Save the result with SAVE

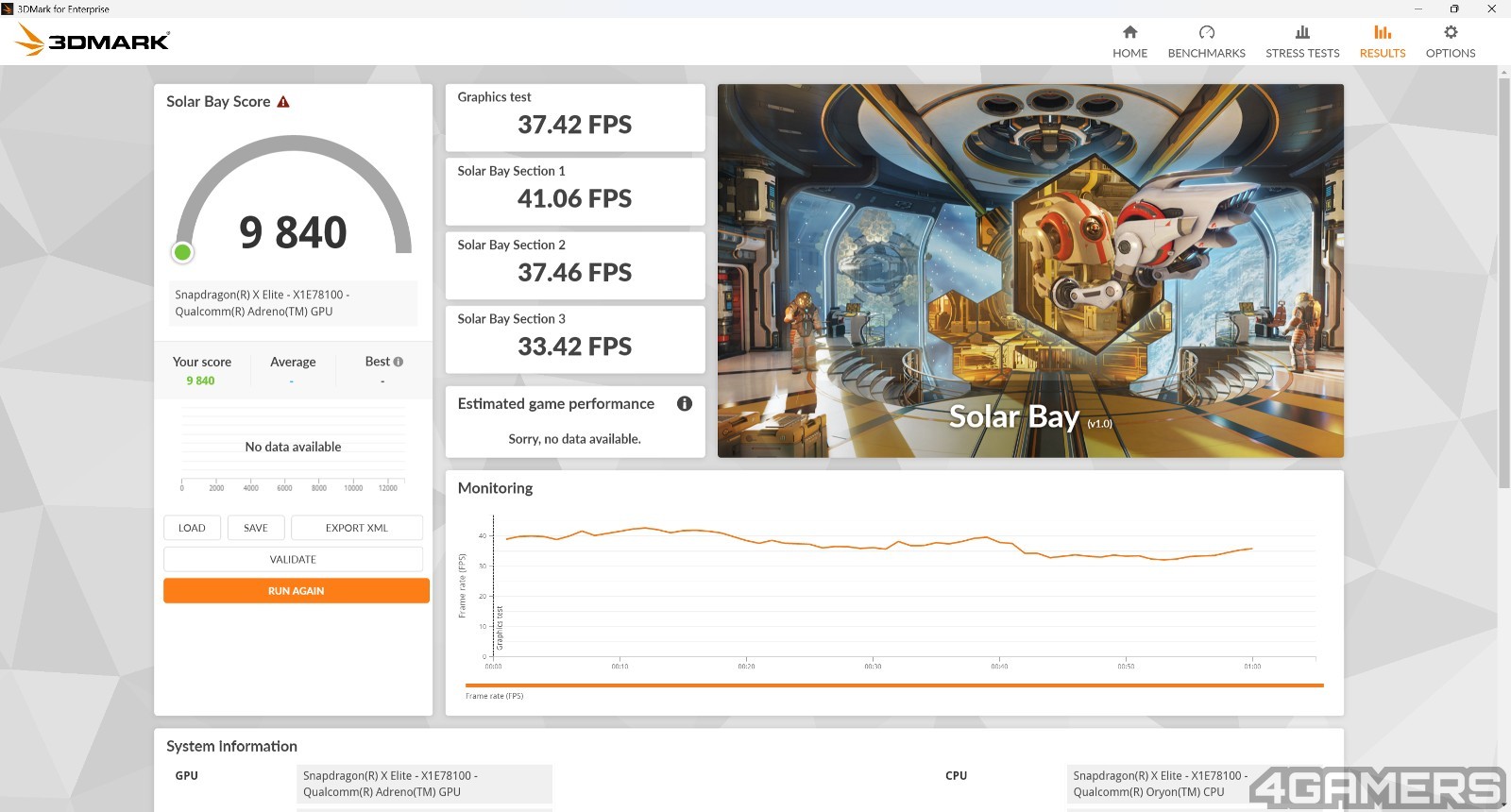tap(255, 528)
